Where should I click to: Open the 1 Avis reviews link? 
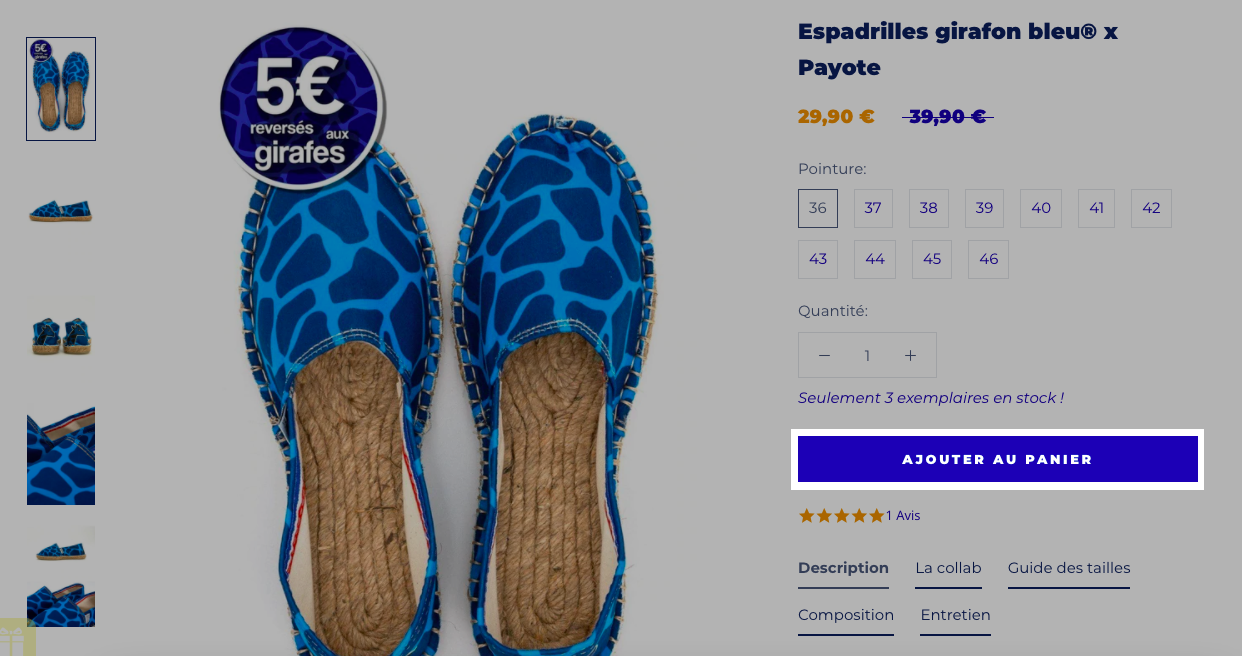tap(903, 516)
